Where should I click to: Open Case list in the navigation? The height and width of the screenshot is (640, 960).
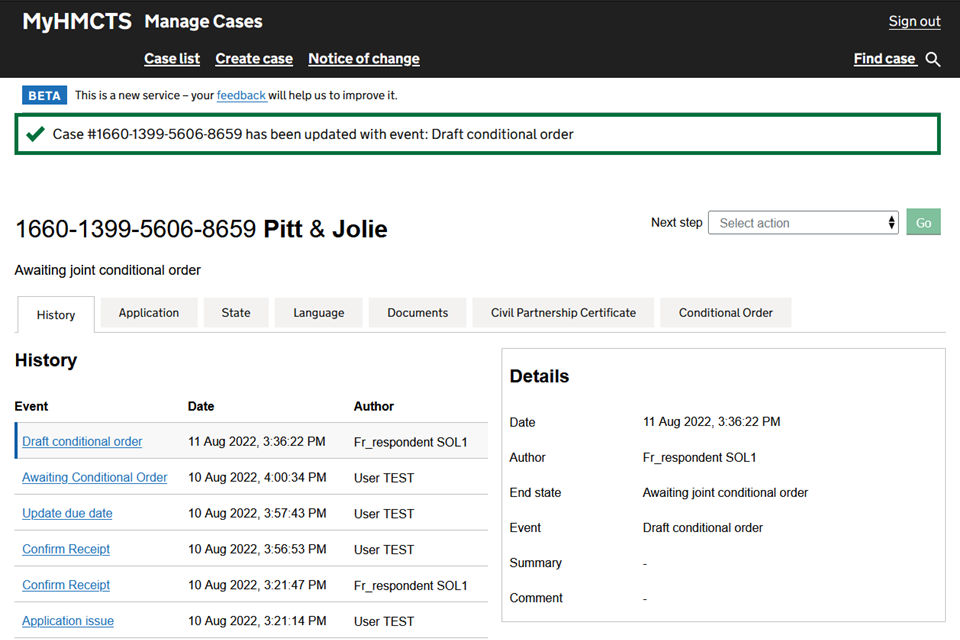172,59
